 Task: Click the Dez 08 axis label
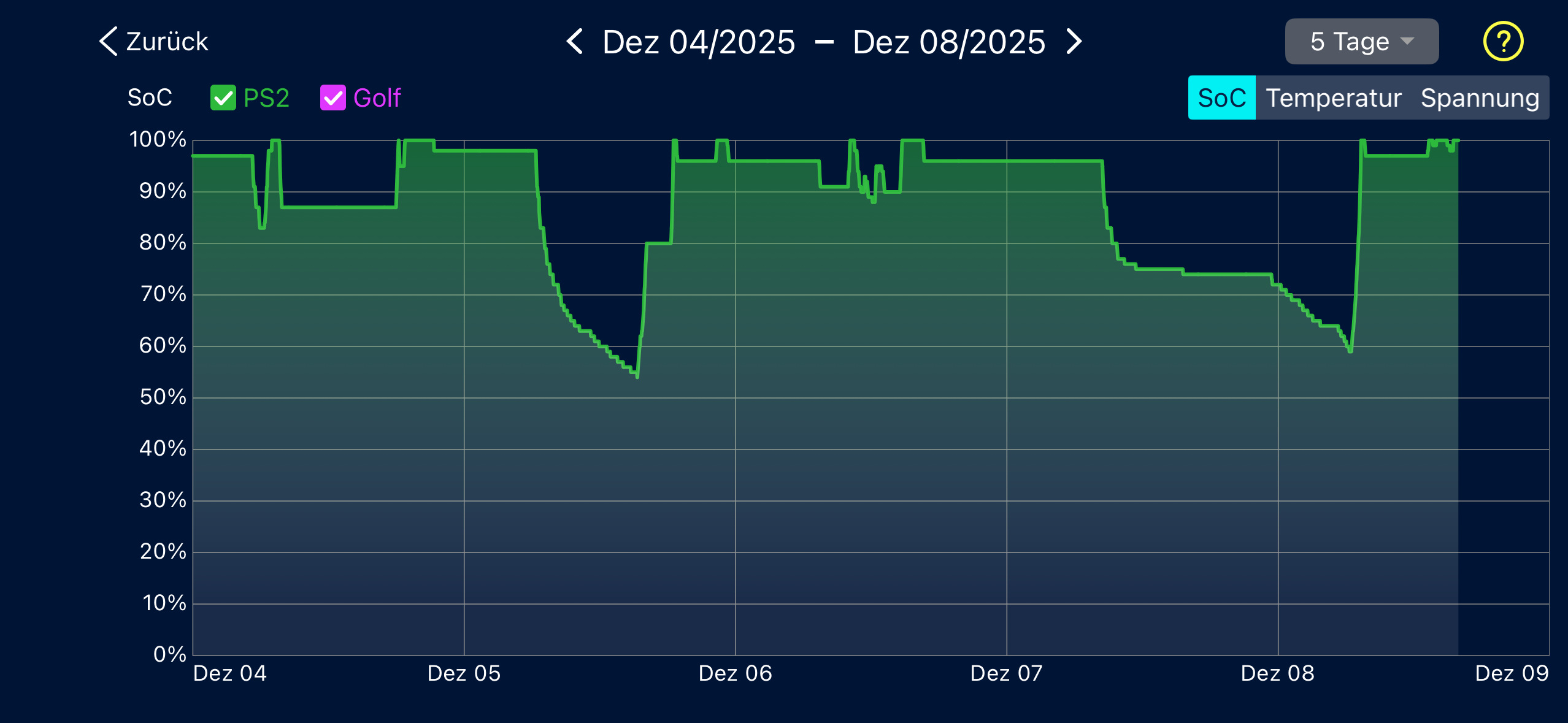1277,673
